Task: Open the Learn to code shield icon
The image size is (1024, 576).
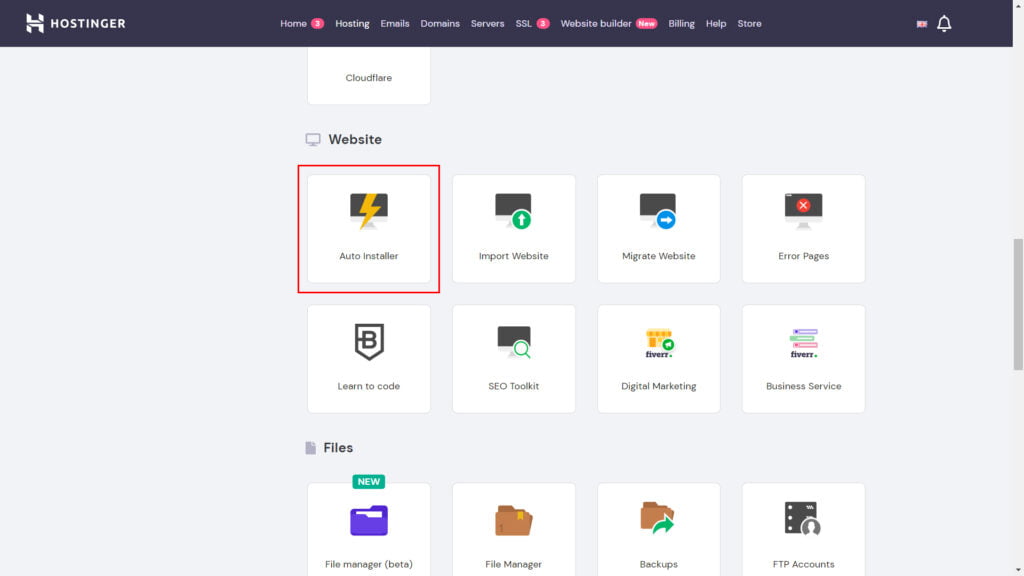Action: [369, 341]
